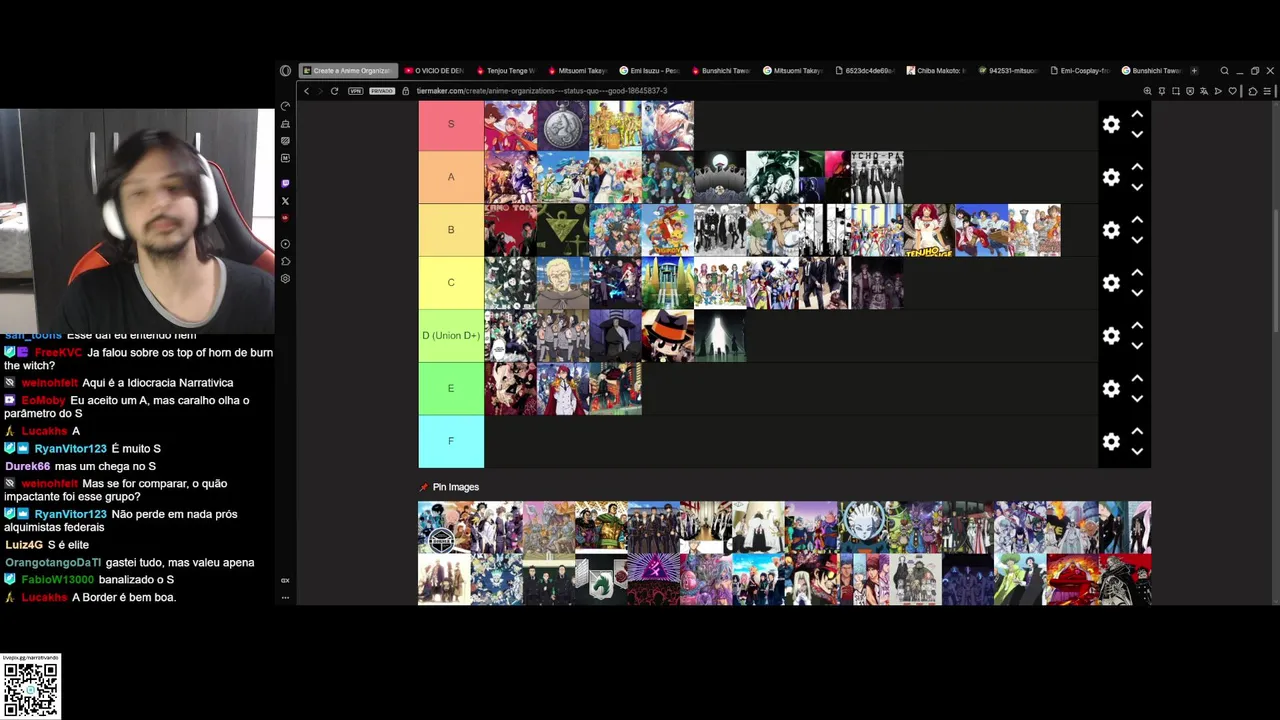Open X (Twitter) panel in sidebar
The height and width of the screenshot is (720, 1280).
coord(285,201)
